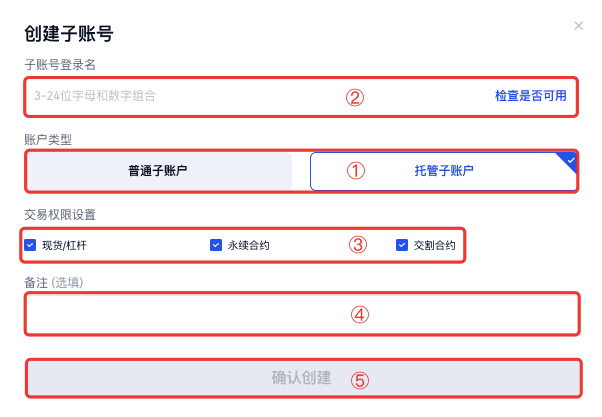Click the 子账号登录名 field label
602x417 pixels.
tap(59, 65)
